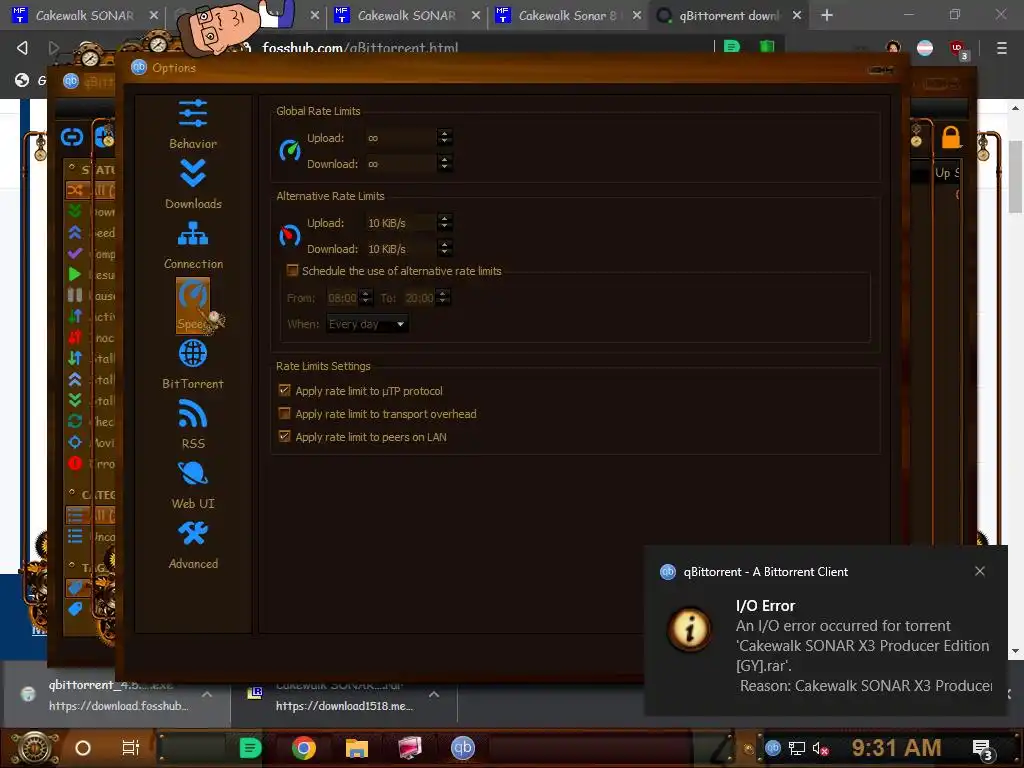Open the browser hamburger menu

(x=1002, y=48)
